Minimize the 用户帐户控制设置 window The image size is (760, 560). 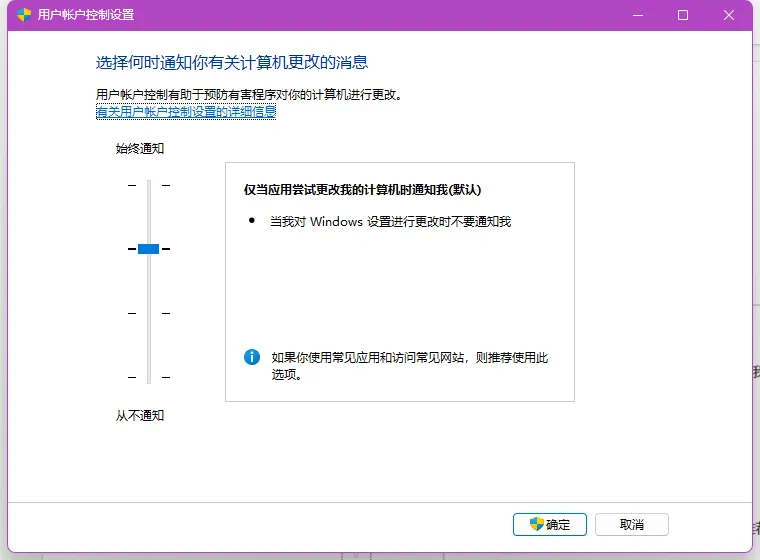click(x=638, y=15)
